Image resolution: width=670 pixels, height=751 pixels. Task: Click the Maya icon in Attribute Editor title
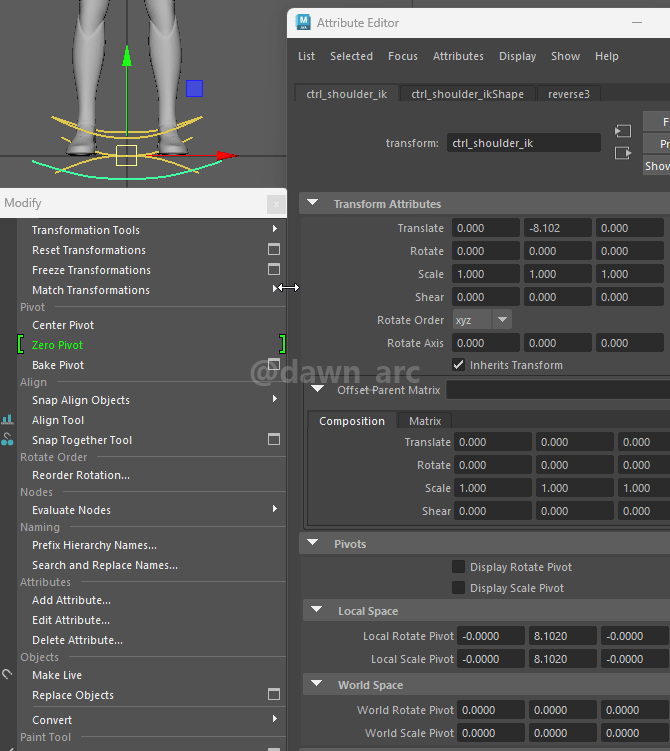(x=303, y=22)
